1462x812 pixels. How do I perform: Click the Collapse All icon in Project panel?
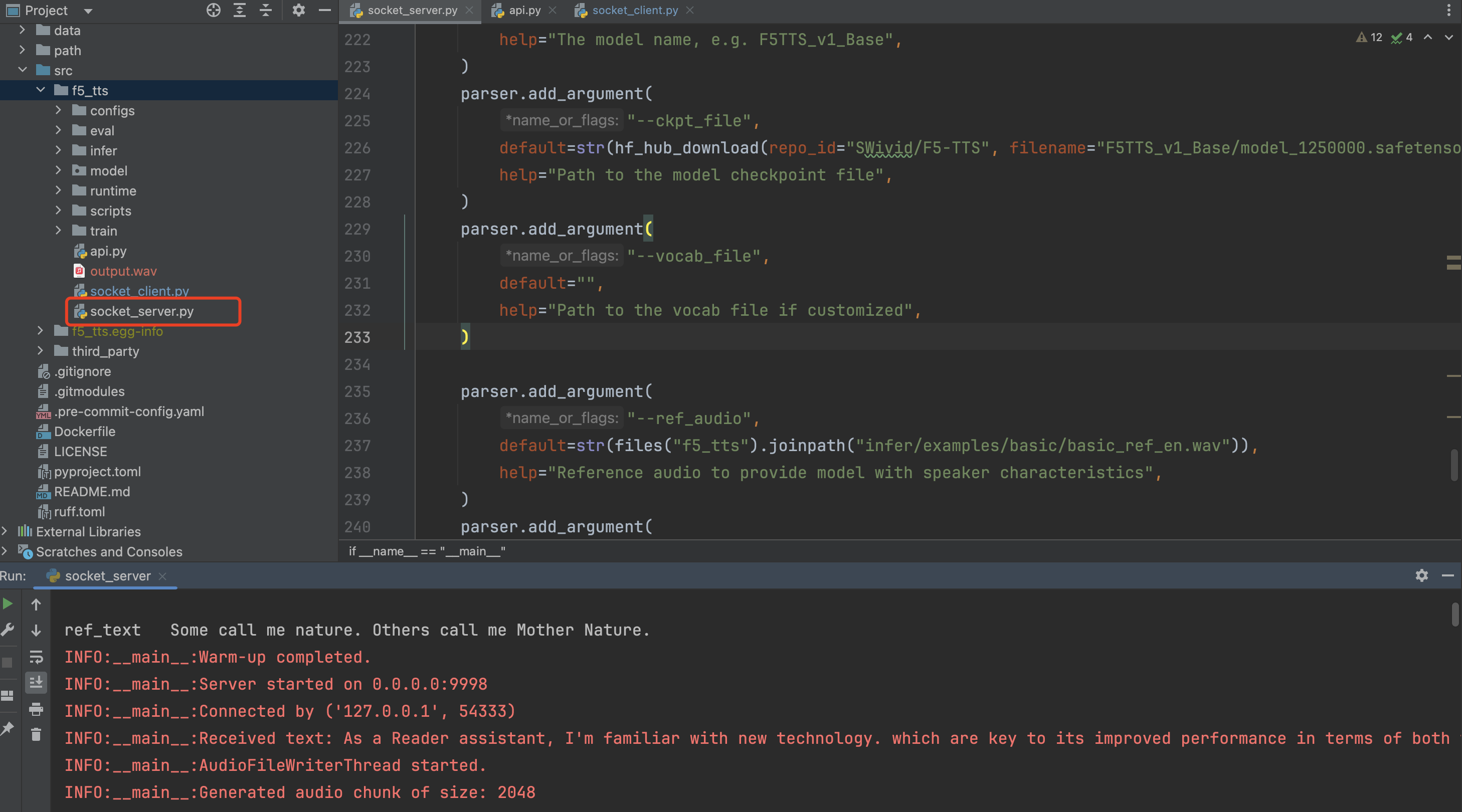(266, 10)
